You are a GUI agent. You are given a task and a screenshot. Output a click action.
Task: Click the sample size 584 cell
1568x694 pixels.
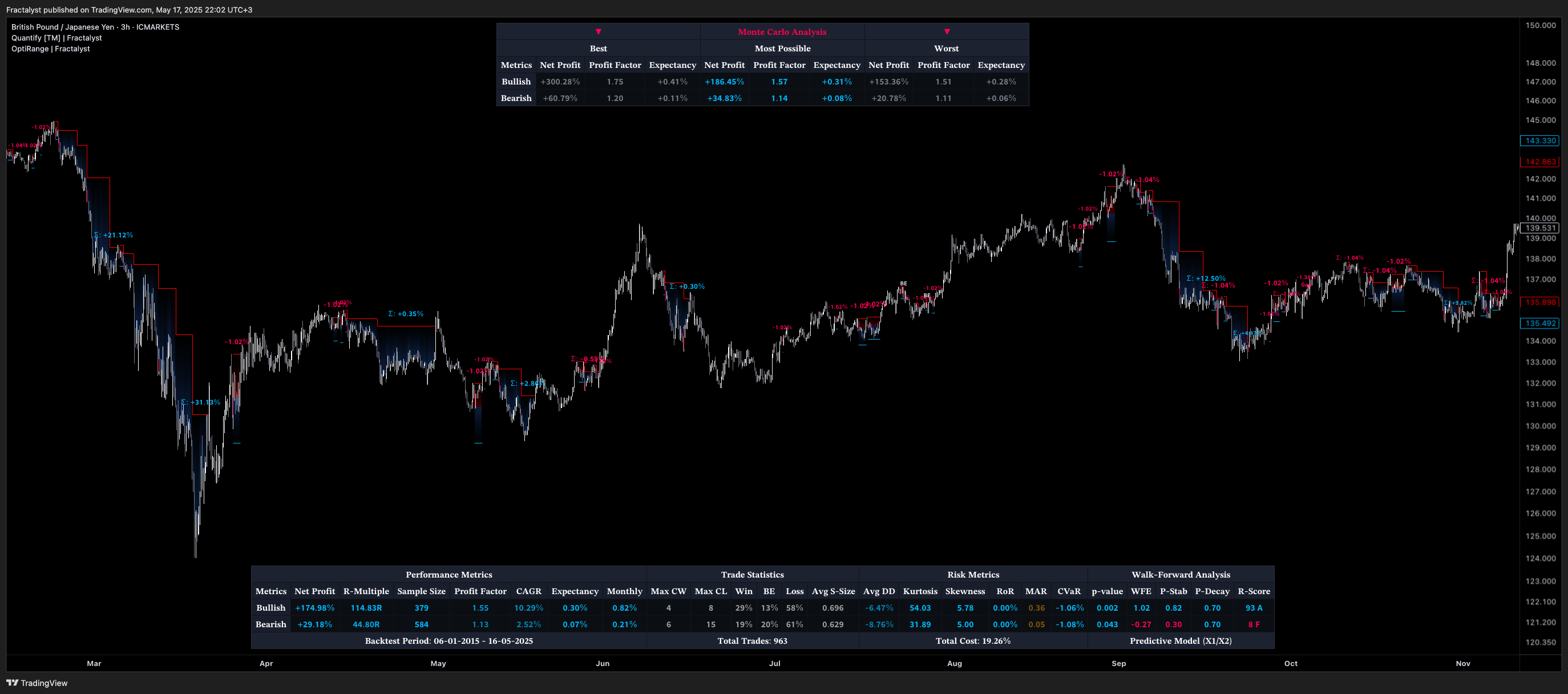[x=421, y=624]
